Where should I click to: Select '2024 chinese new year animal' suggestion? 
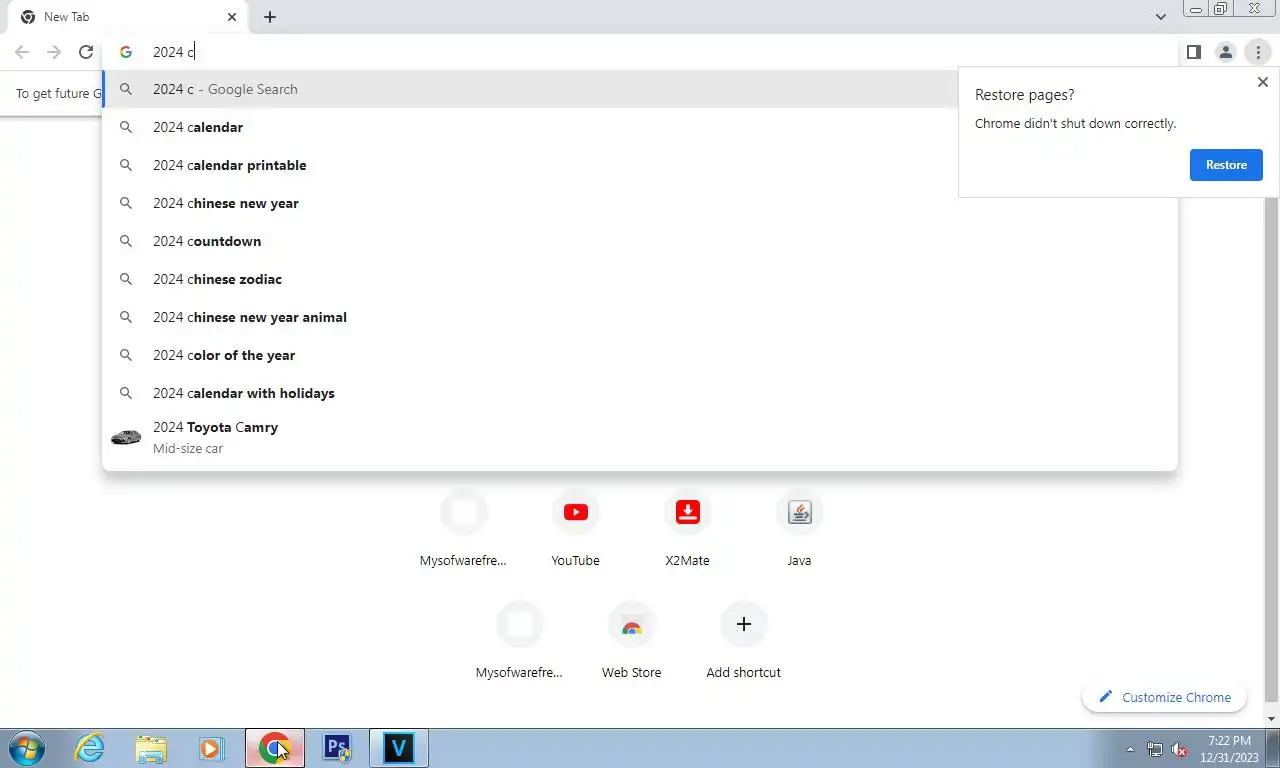pos(640,317)
